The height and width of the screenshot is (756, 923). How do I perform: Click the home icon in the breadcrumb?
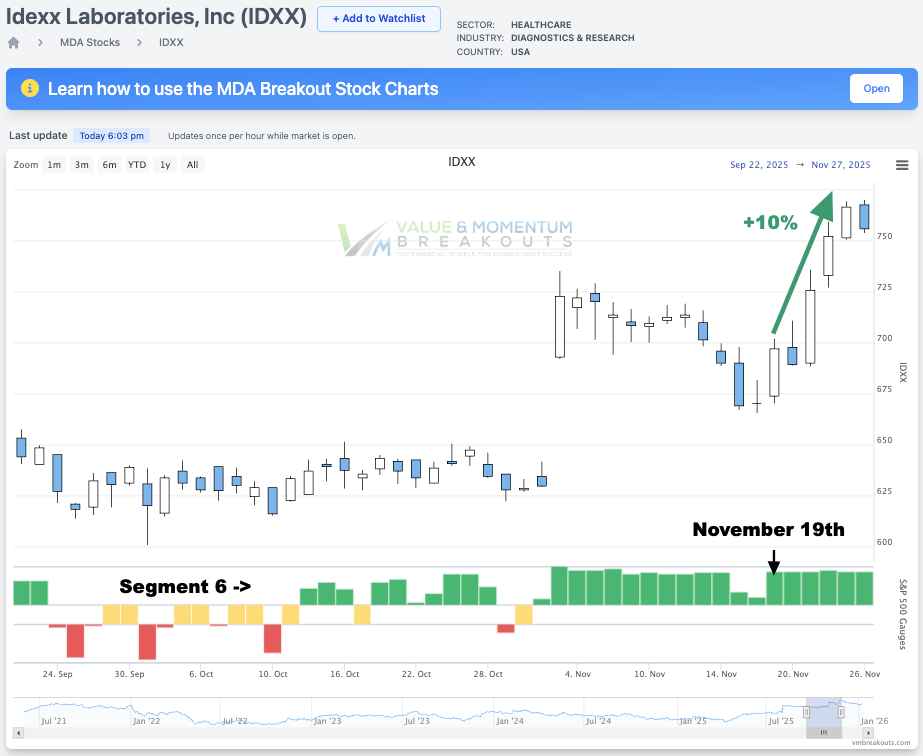(x=11, y=42)
